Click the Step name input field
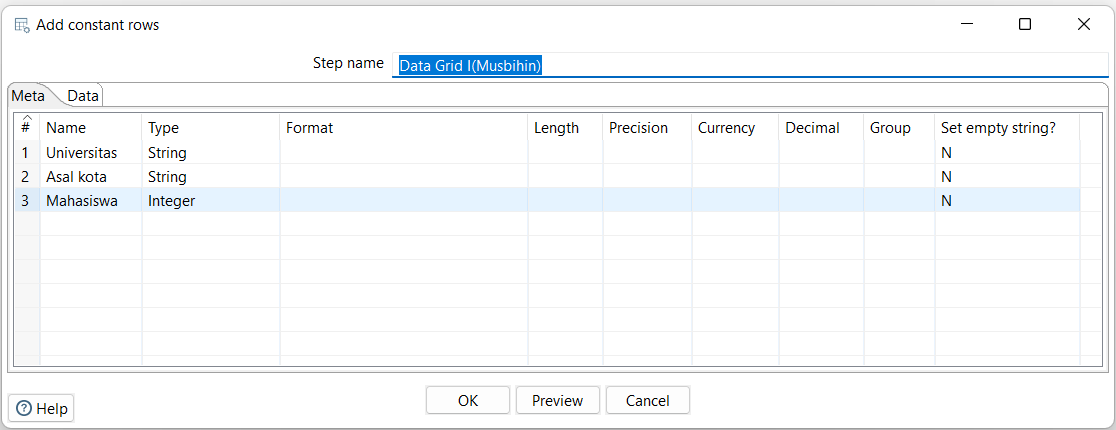Screen dimensions: 1116x430 pos(750,65)
